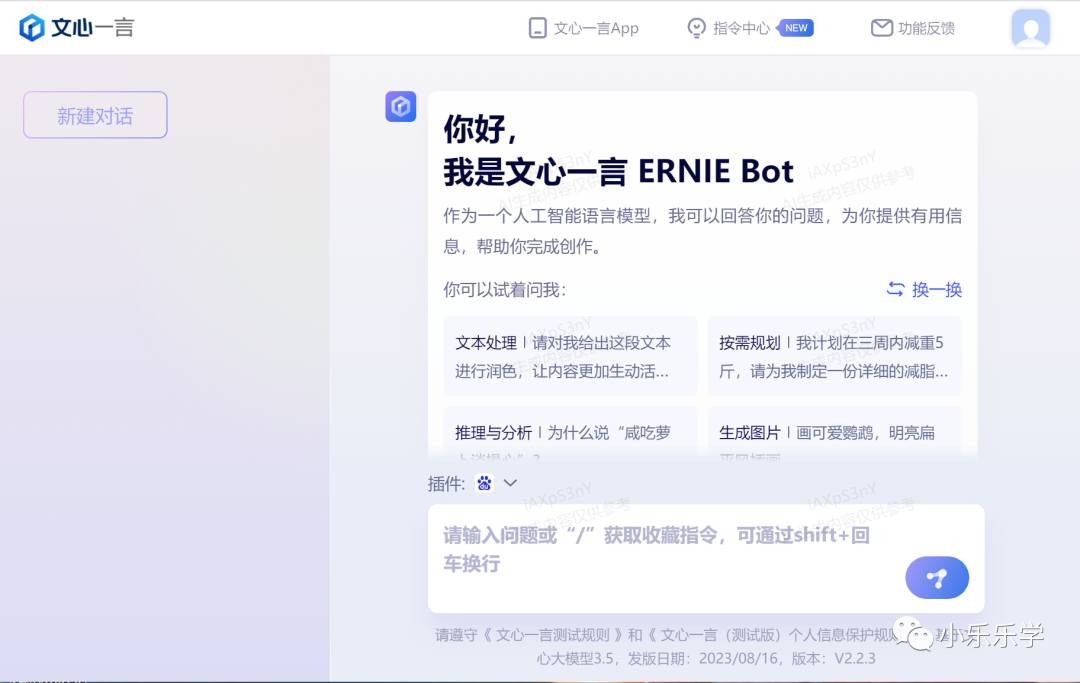
Task: Expand the 插件 dropdown chevron
Action: point(510,483)
